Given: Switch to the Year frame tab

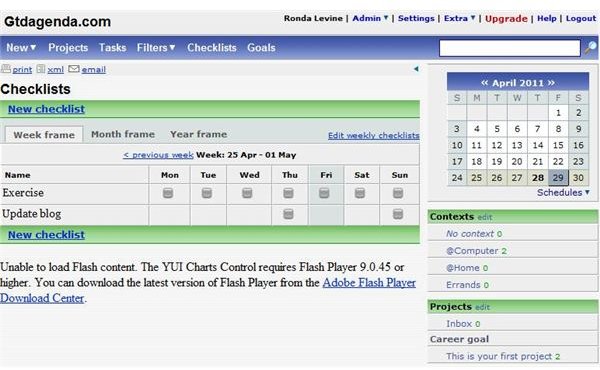Looking at the screenshot, I should coord(199,134).
